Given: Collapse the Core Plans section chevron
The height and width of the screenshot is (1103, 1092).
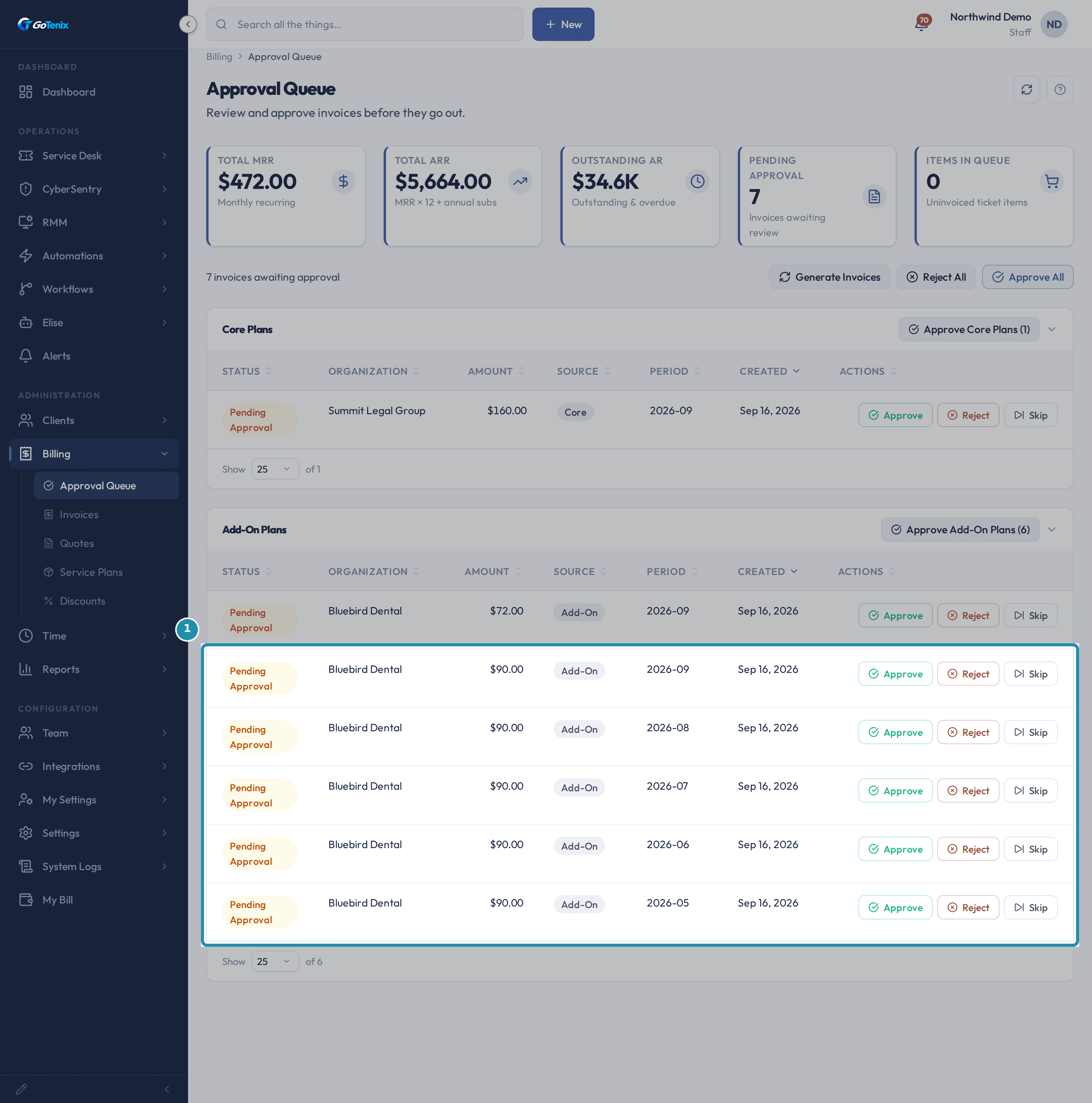Looking at the screenshot, I should (1051, 329).
